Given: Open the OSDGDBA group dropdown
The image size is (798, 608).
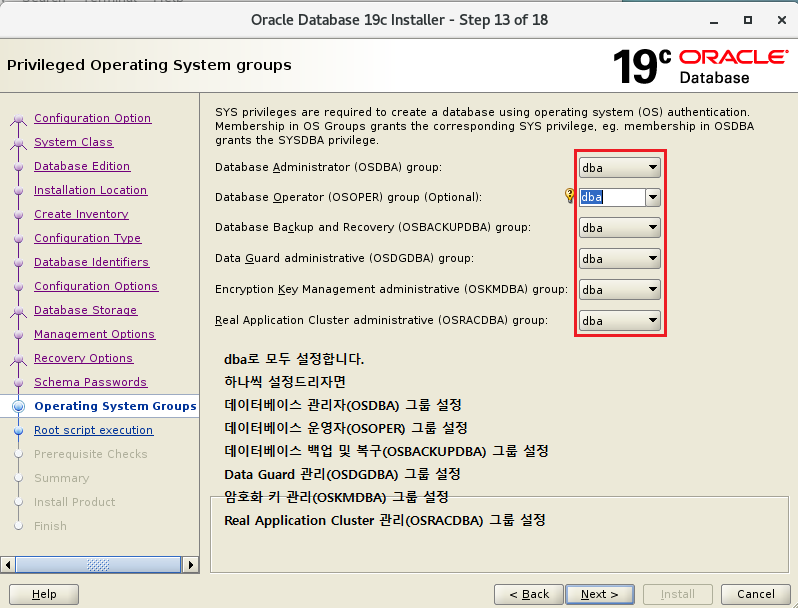Looking at the screenshot, I should 619,258.
